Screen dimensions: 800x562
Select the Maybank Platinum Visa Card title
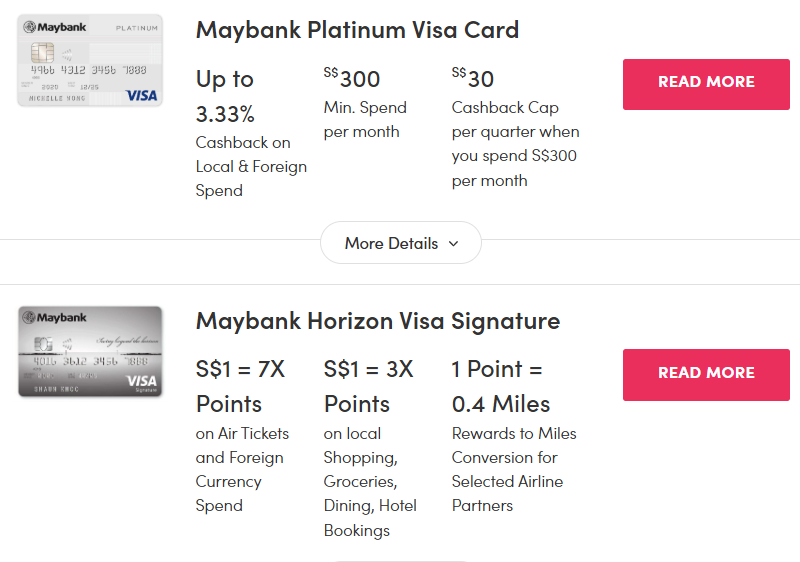[x=357, y=29]
